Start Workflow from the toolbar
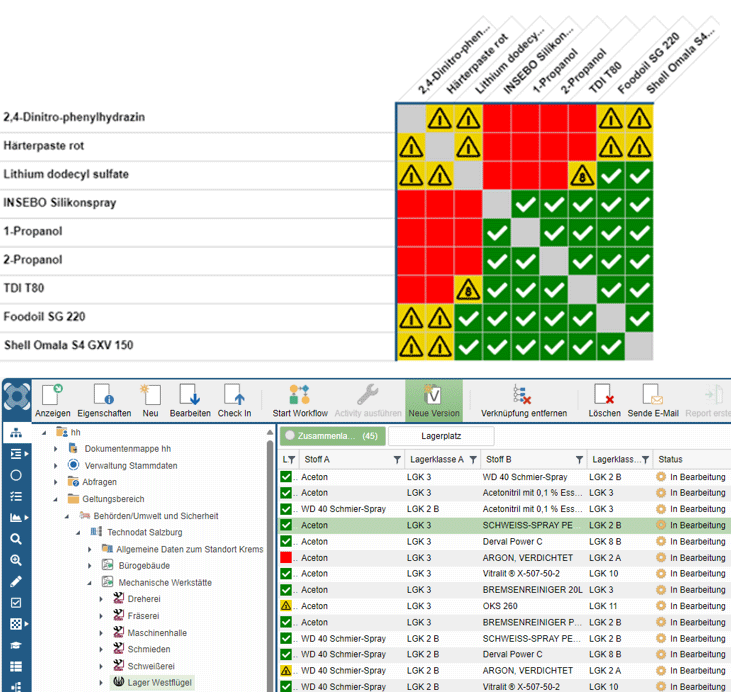This screenshot has height=692, width=732. pos(300,401)
